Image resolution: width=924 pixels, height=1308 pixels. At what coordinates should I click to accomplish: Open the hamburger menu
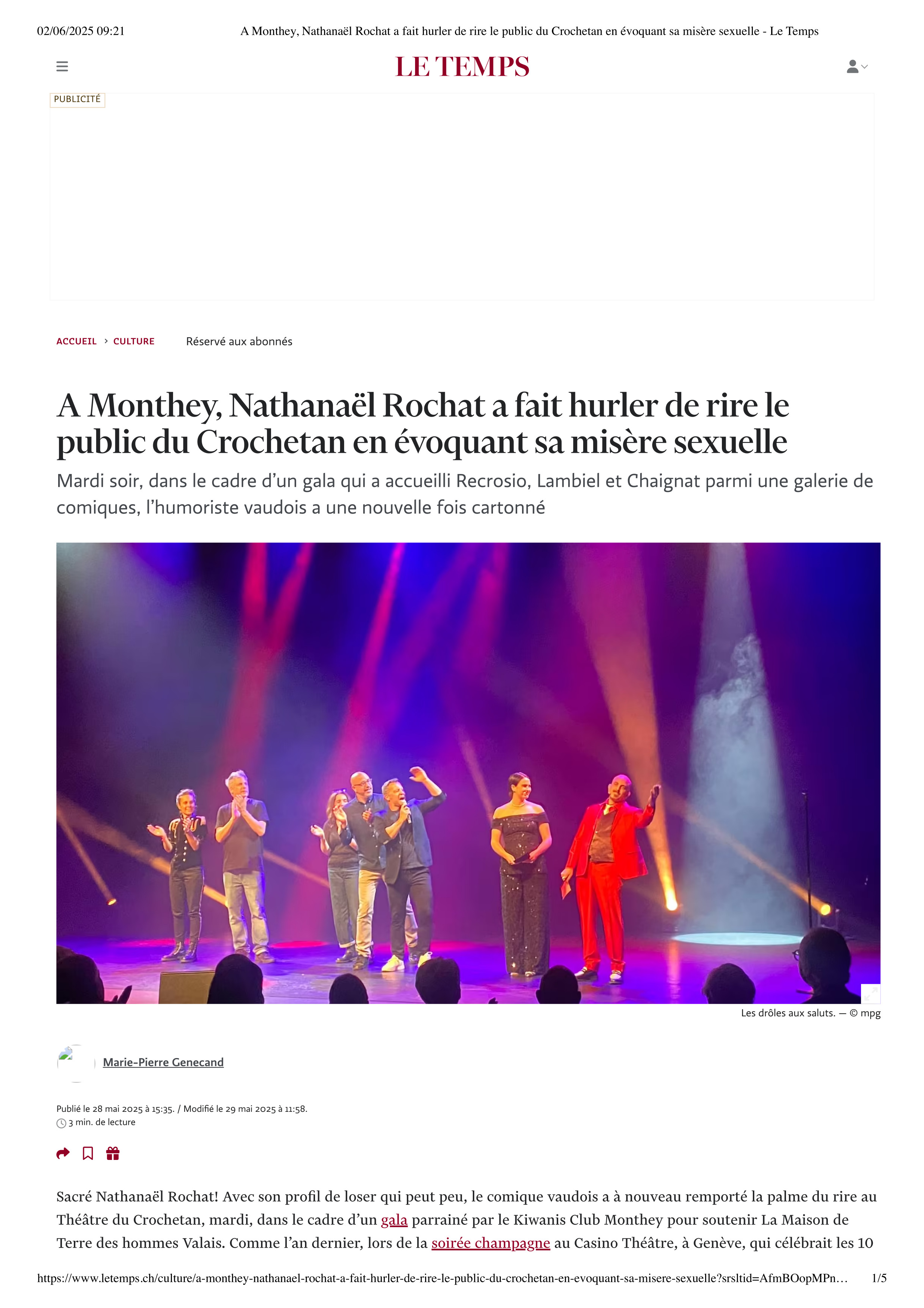62,67
